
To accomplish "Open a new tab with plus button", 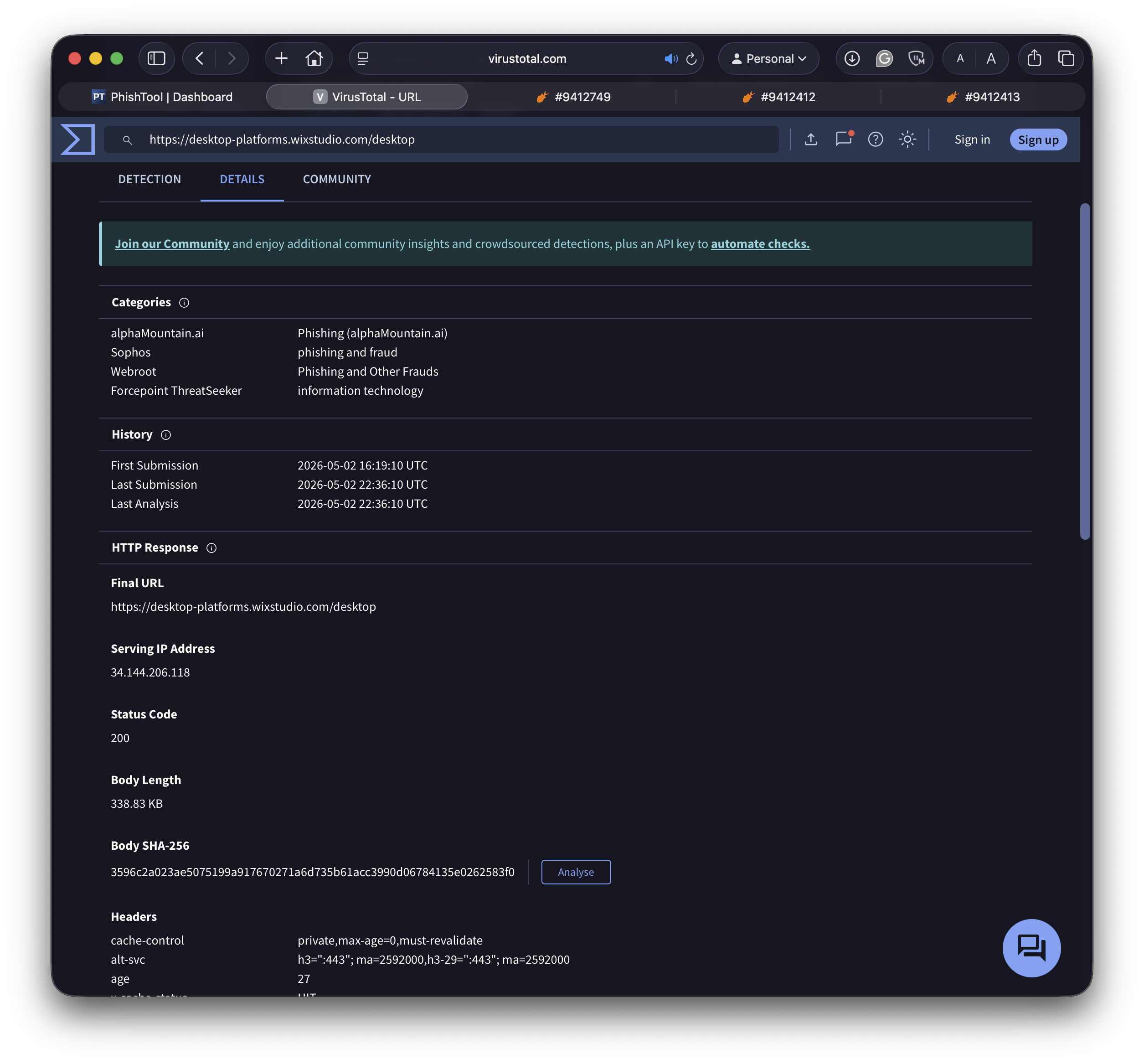I will click(x=281, y=58).
